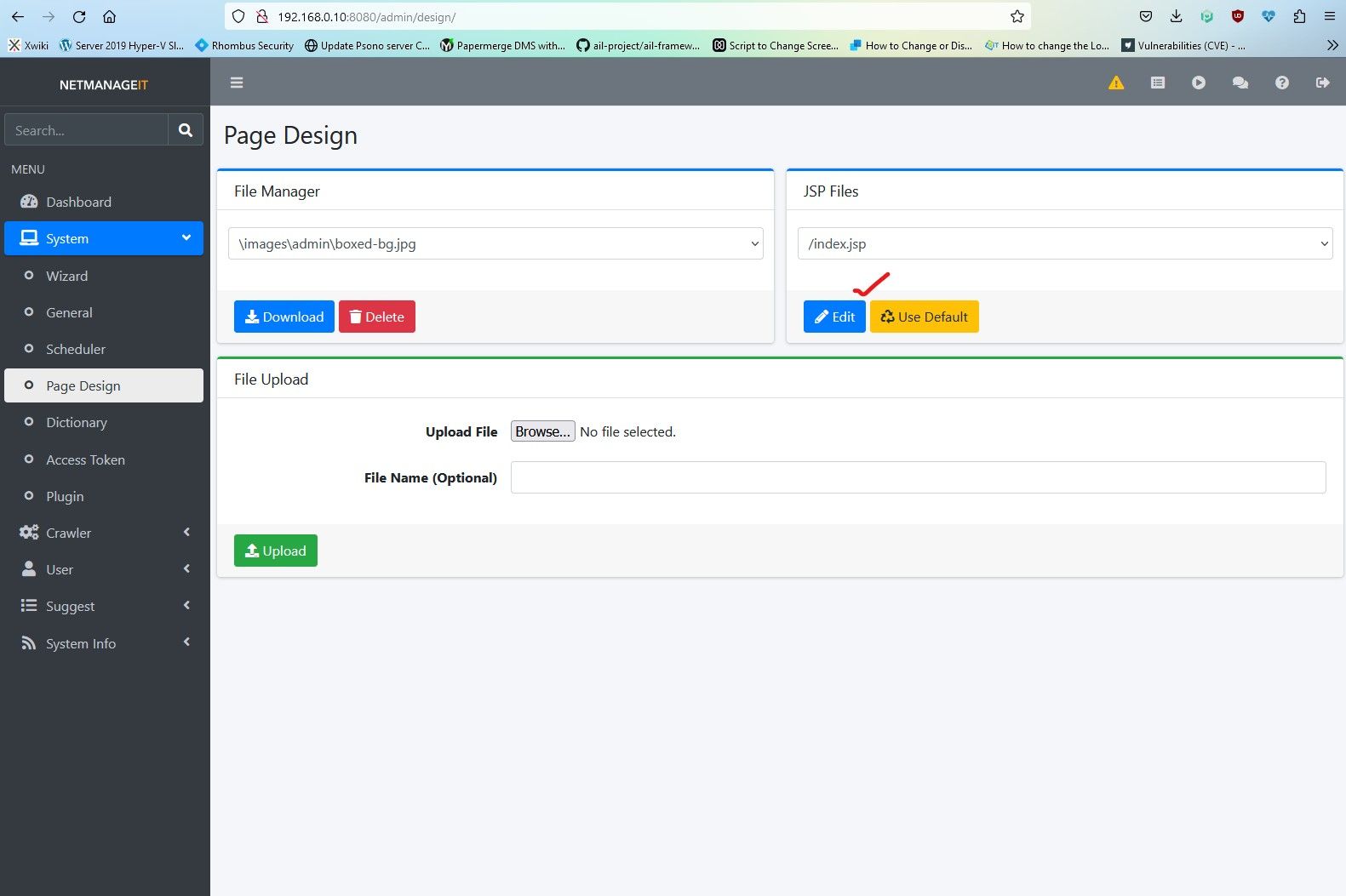Go to Access Token page

[85, 459]
